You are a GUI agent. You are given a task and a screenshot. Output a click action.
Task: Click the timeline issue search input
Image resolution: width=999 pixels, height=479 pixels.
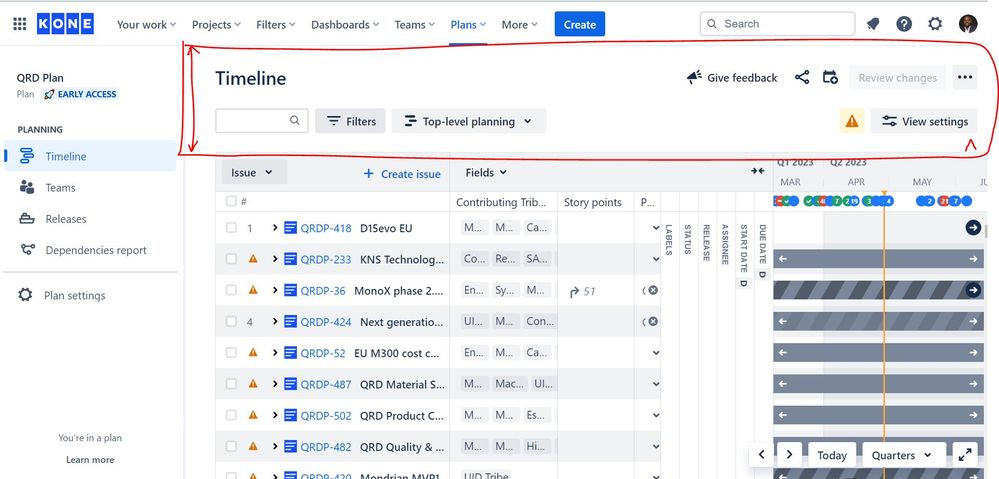[261, 120]
